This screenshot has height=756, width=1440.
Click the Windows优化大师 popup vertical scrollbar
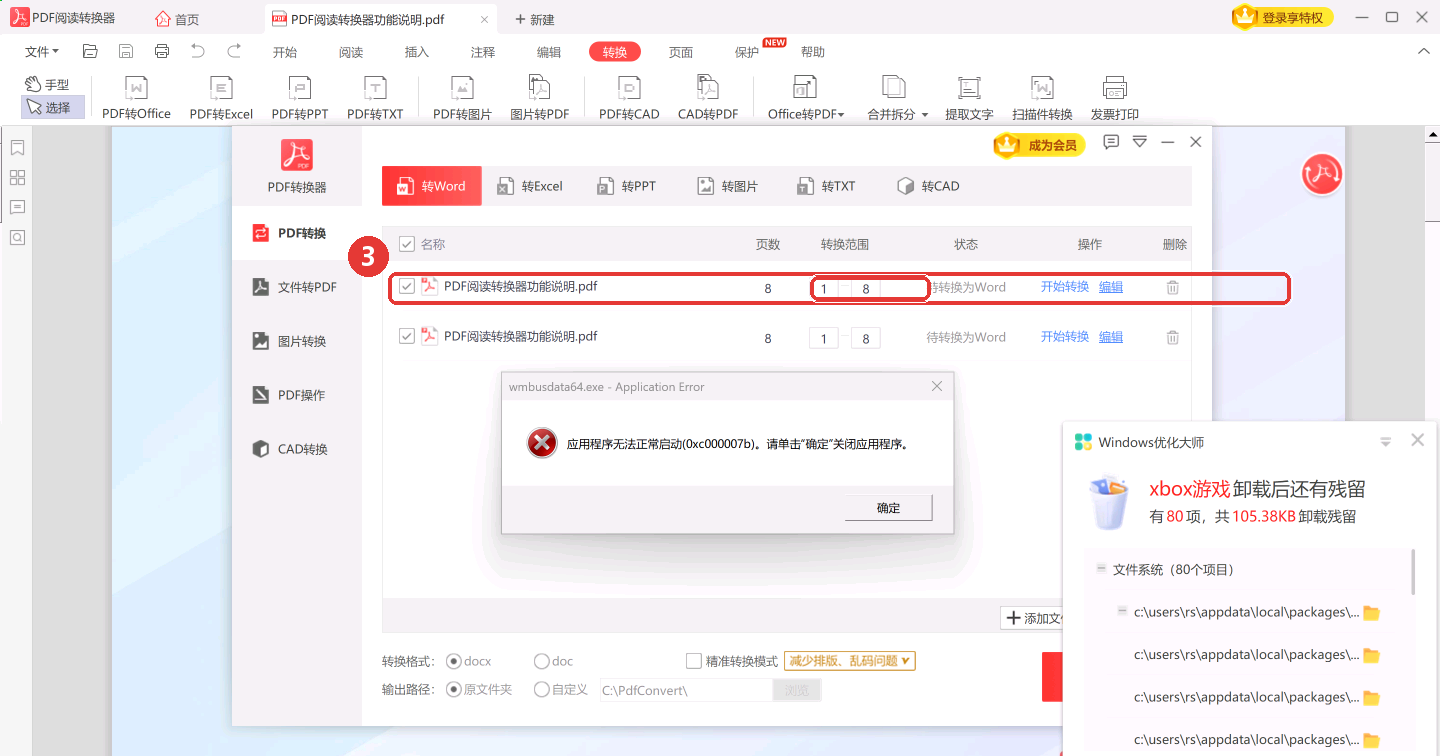(1413, 571)
